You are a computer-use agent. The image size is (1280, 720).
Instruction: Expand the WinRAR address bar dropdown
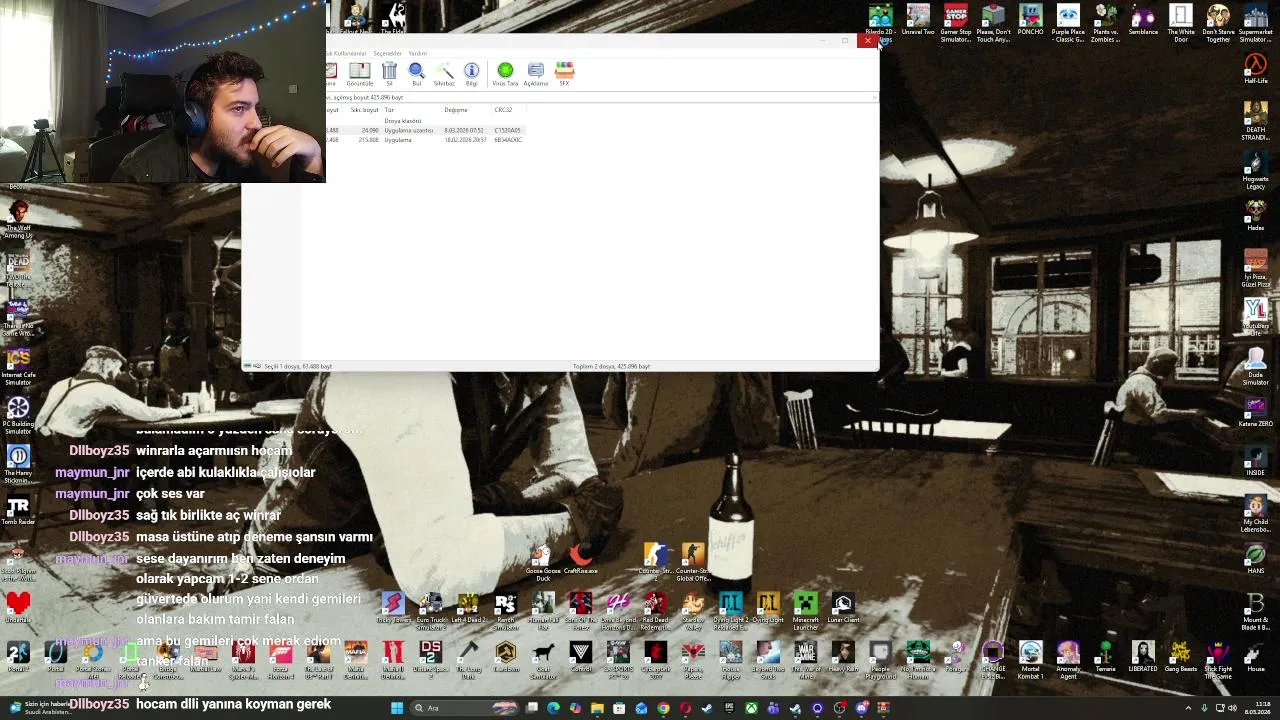coord(874,97)
